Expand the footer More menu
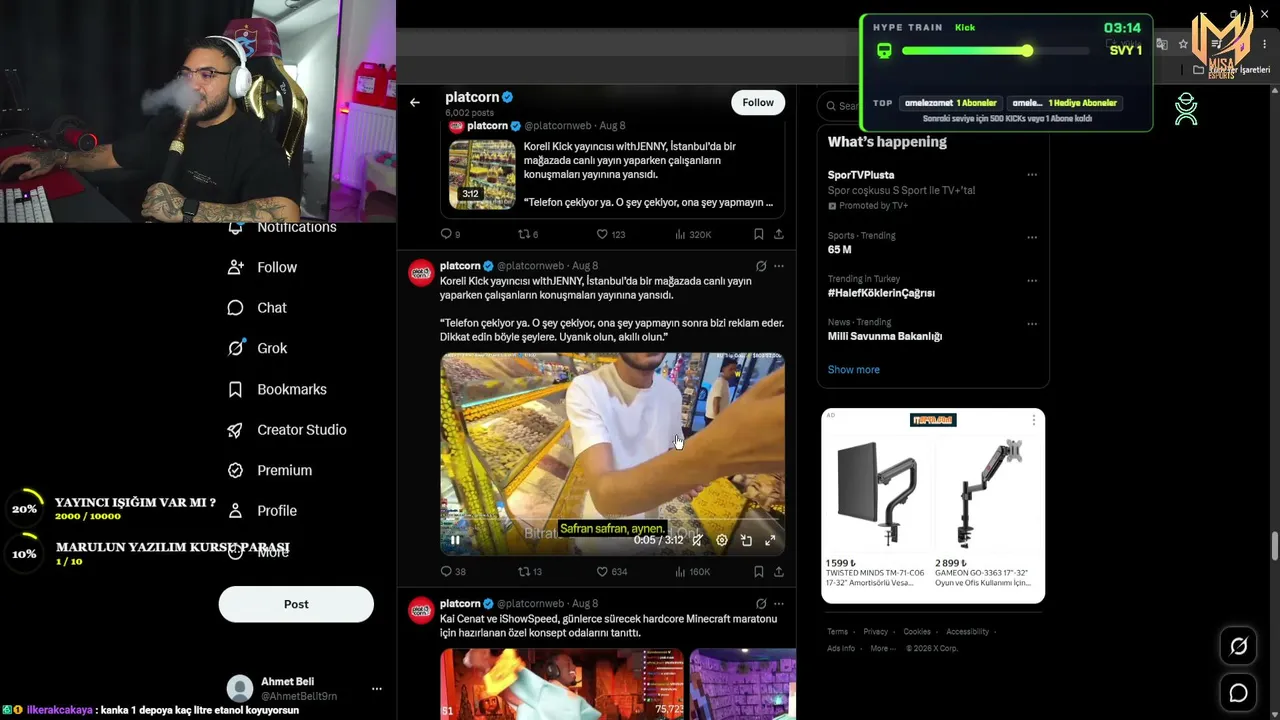 (x=882, y=648)
